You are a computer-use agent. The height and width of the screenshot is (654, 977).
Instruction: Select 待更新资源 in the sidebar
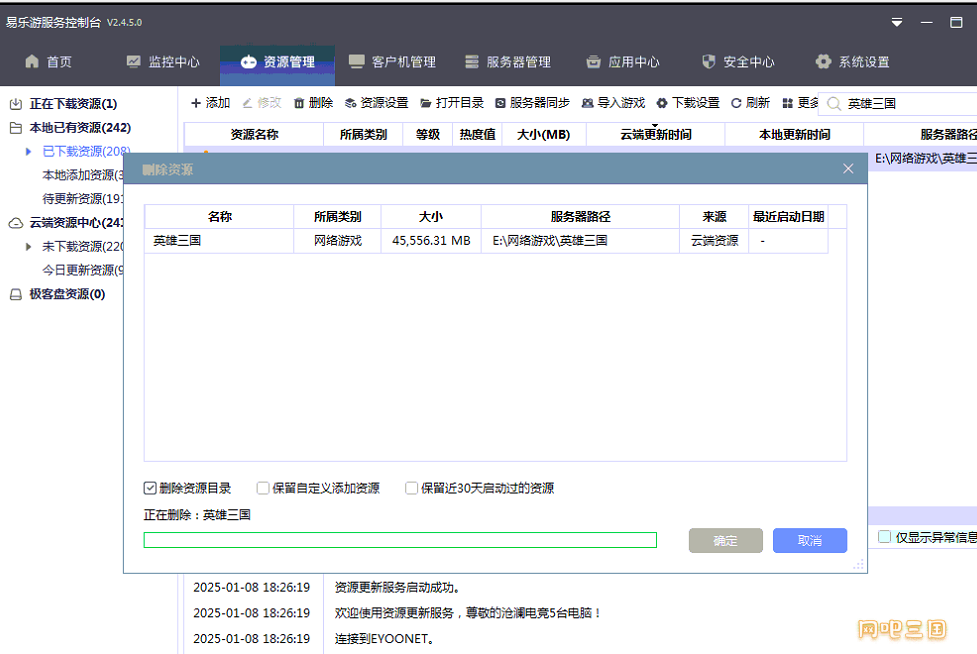pos(83,199)
